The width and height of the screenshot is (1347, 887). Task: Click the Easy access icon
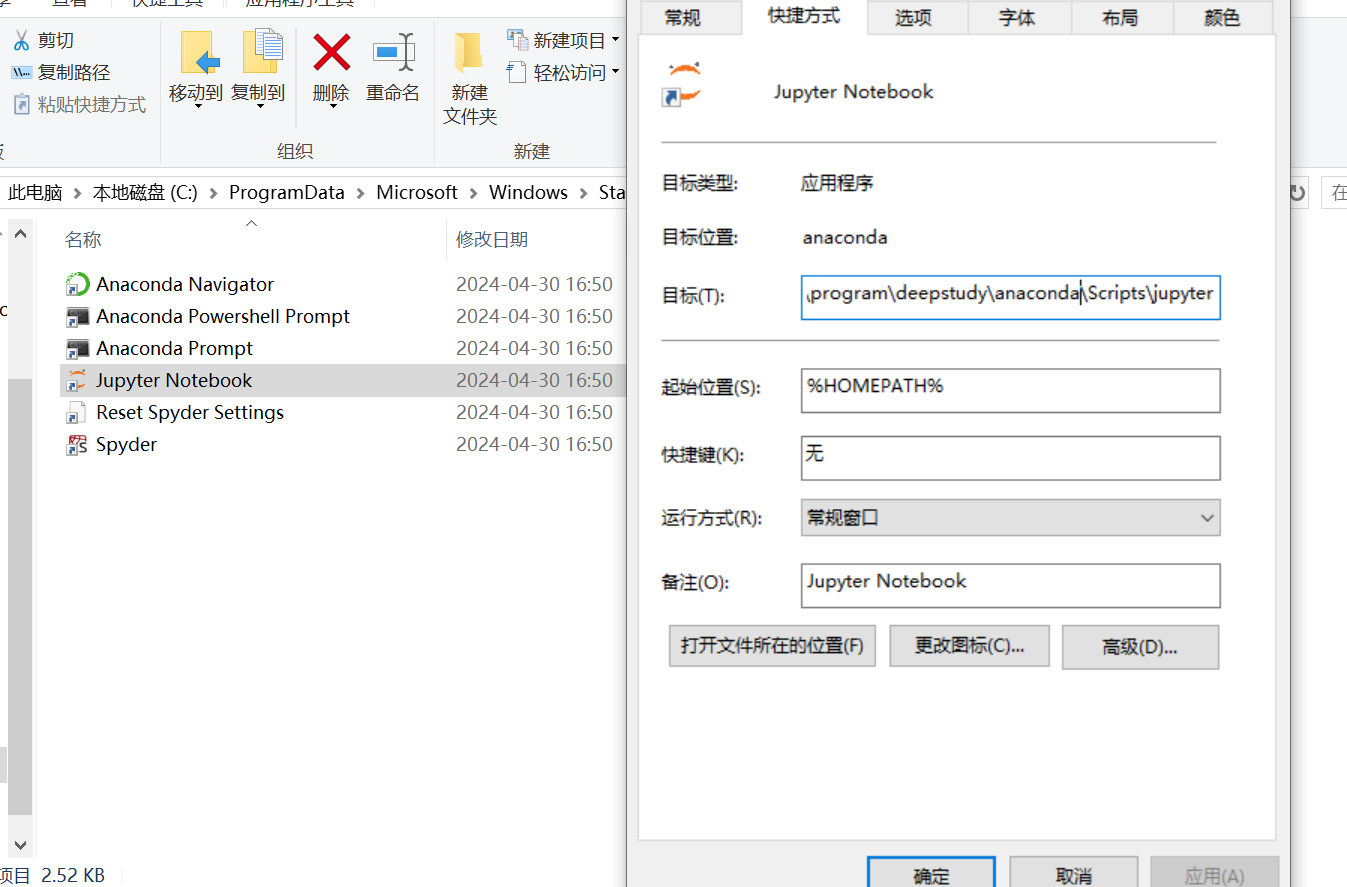tap(517, 72)
